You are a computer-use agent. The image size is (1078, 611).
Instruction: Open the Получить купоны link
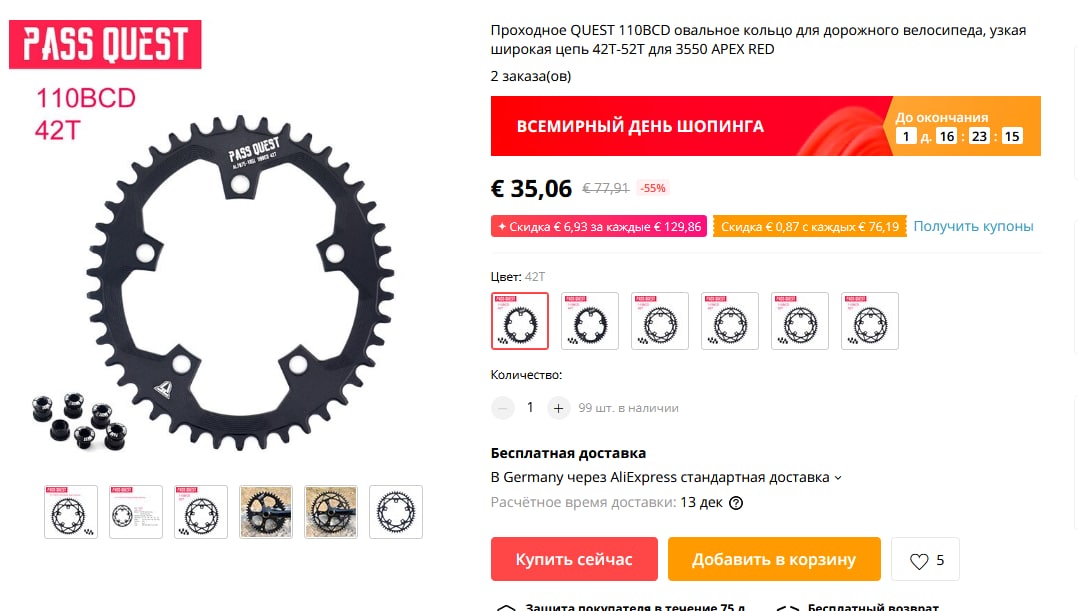coord(974,226)
